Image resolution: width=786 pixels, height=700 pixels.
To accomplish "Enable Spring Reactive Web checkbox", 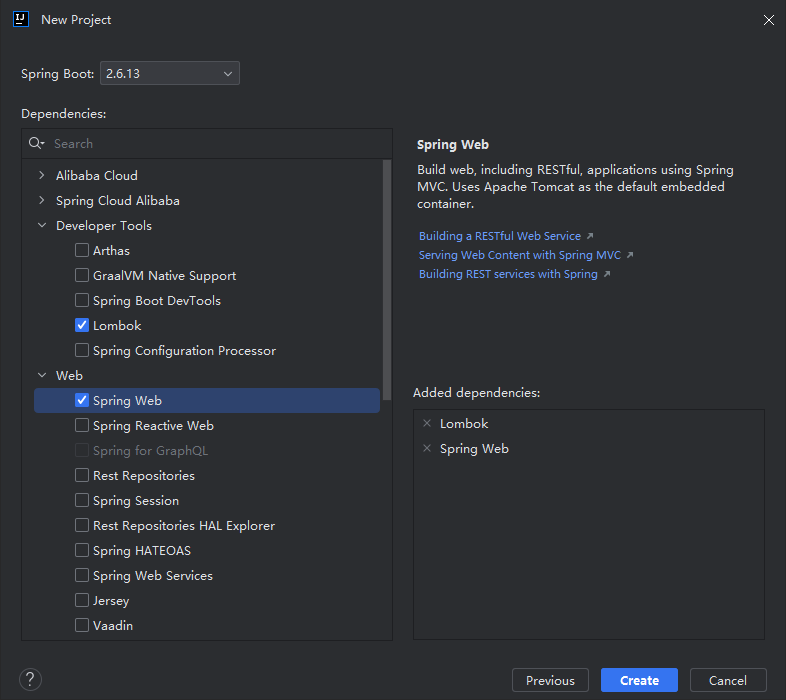I will (82, 425).
